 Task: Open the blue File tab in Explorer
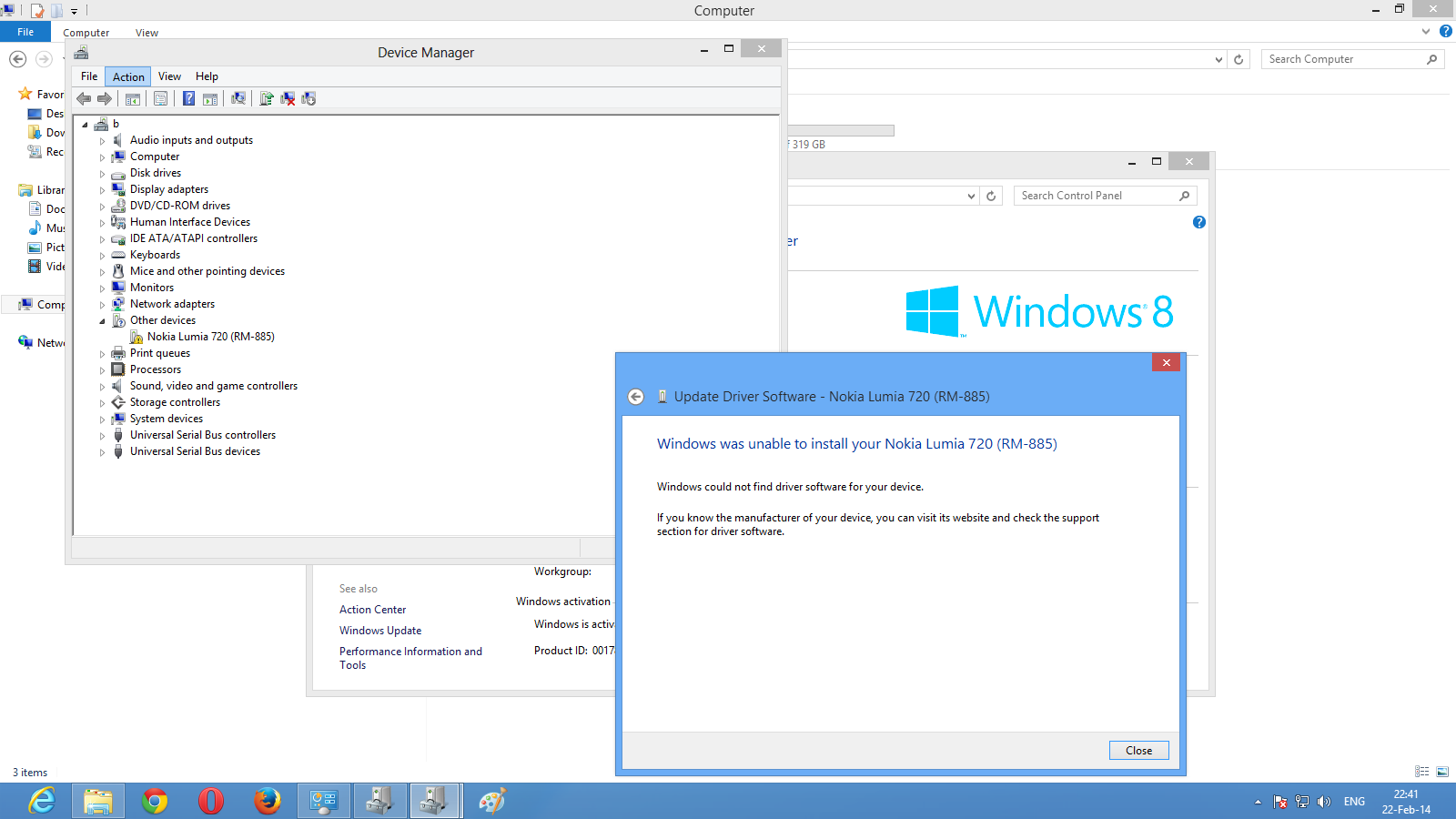point(25,32)
